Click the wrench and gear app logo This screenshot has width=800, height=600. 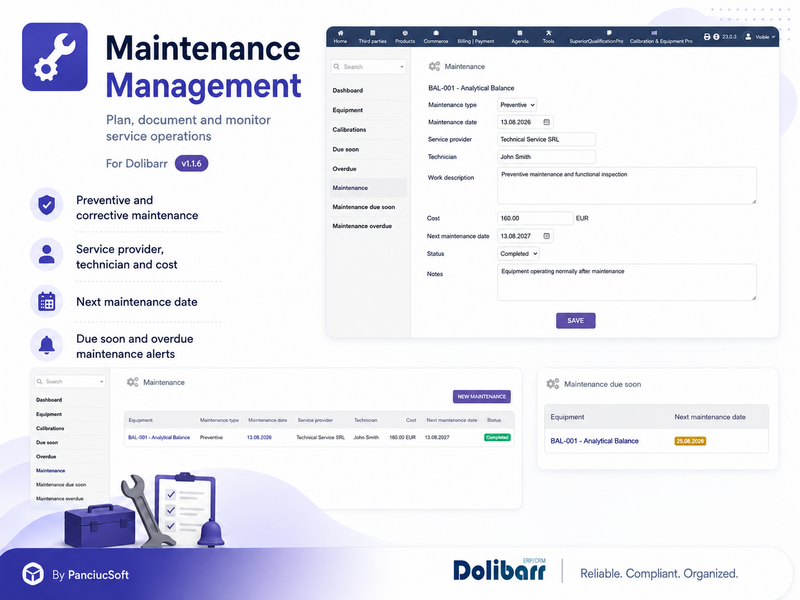[x=55, y=57]
